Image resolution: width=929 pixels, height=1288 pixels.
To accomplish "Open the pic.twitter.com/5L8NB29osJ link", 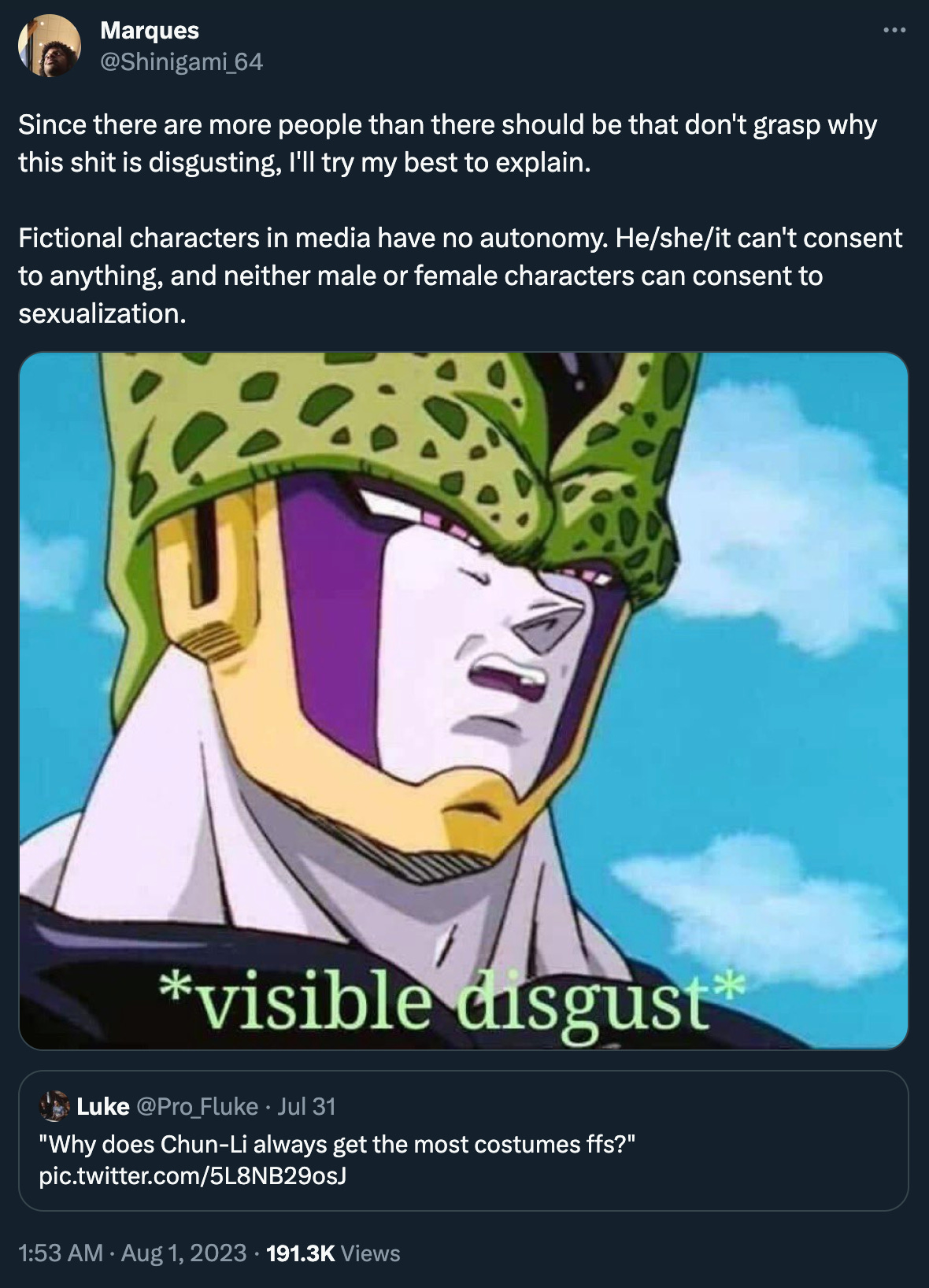I will tap(193, 1176).
